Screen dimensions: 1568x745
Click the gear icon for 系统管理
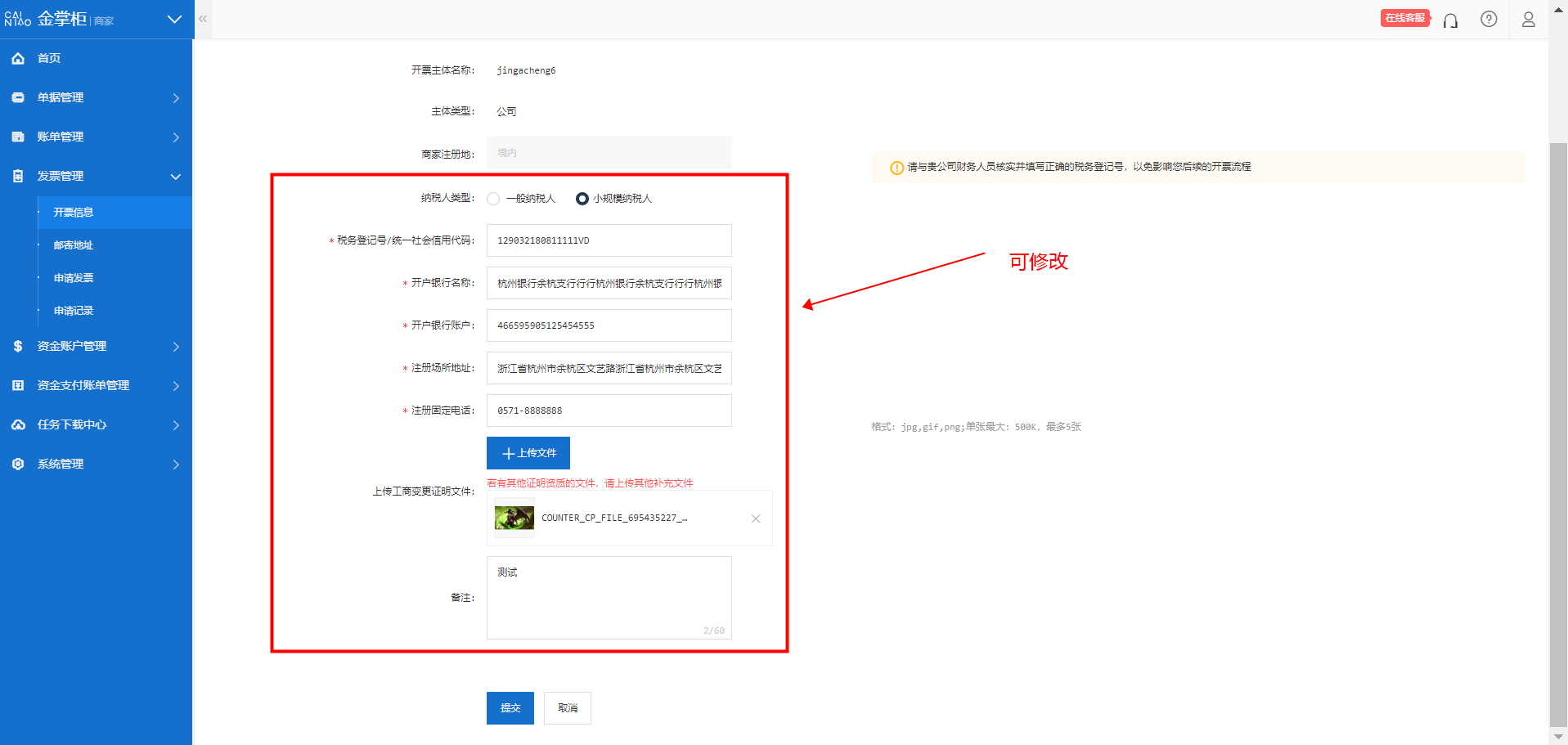(18, 465)
